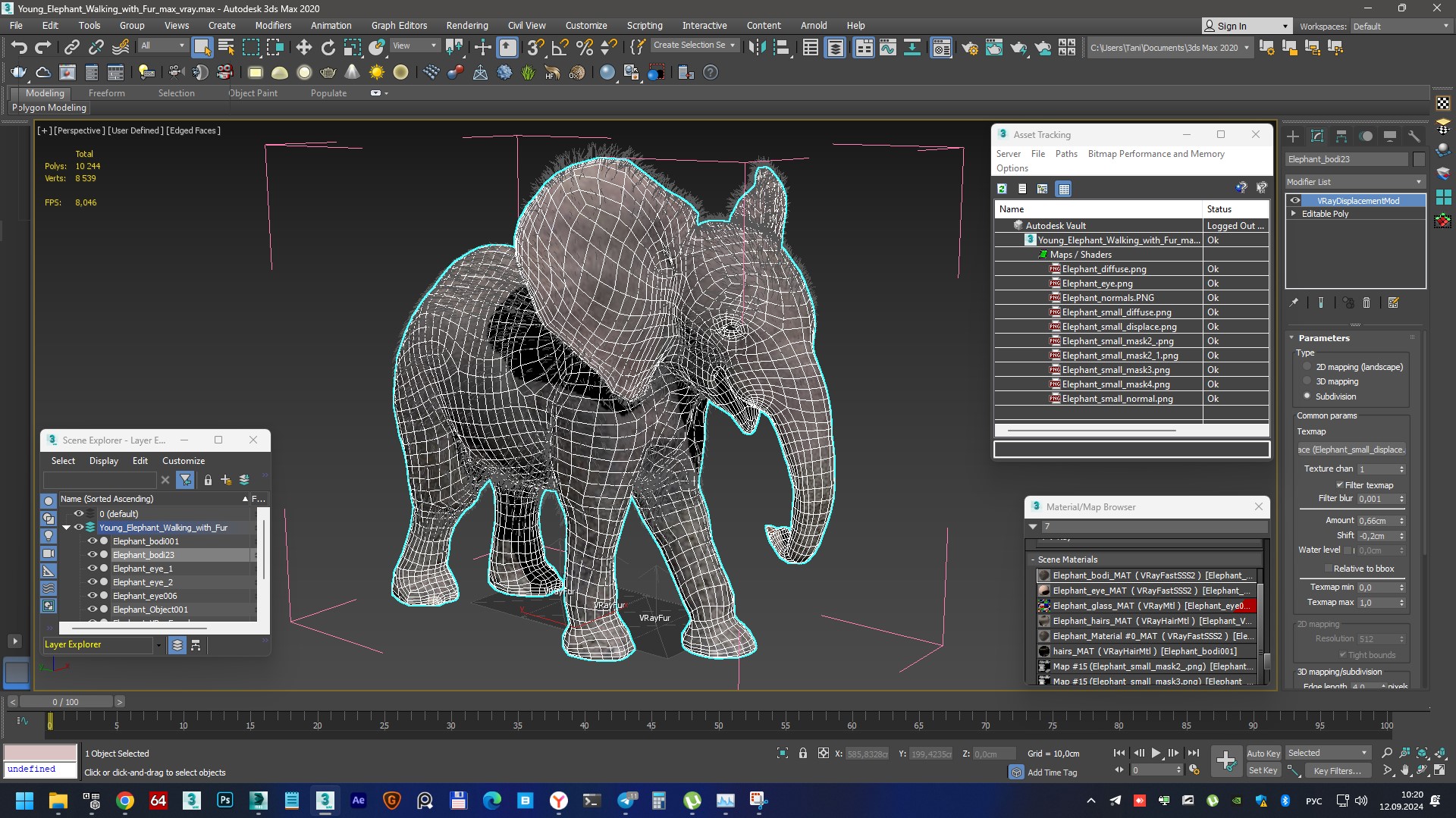The image size is (1456, 818).
Task: Toggle the Percent Snap icon
Action: [x=585, y=48]
